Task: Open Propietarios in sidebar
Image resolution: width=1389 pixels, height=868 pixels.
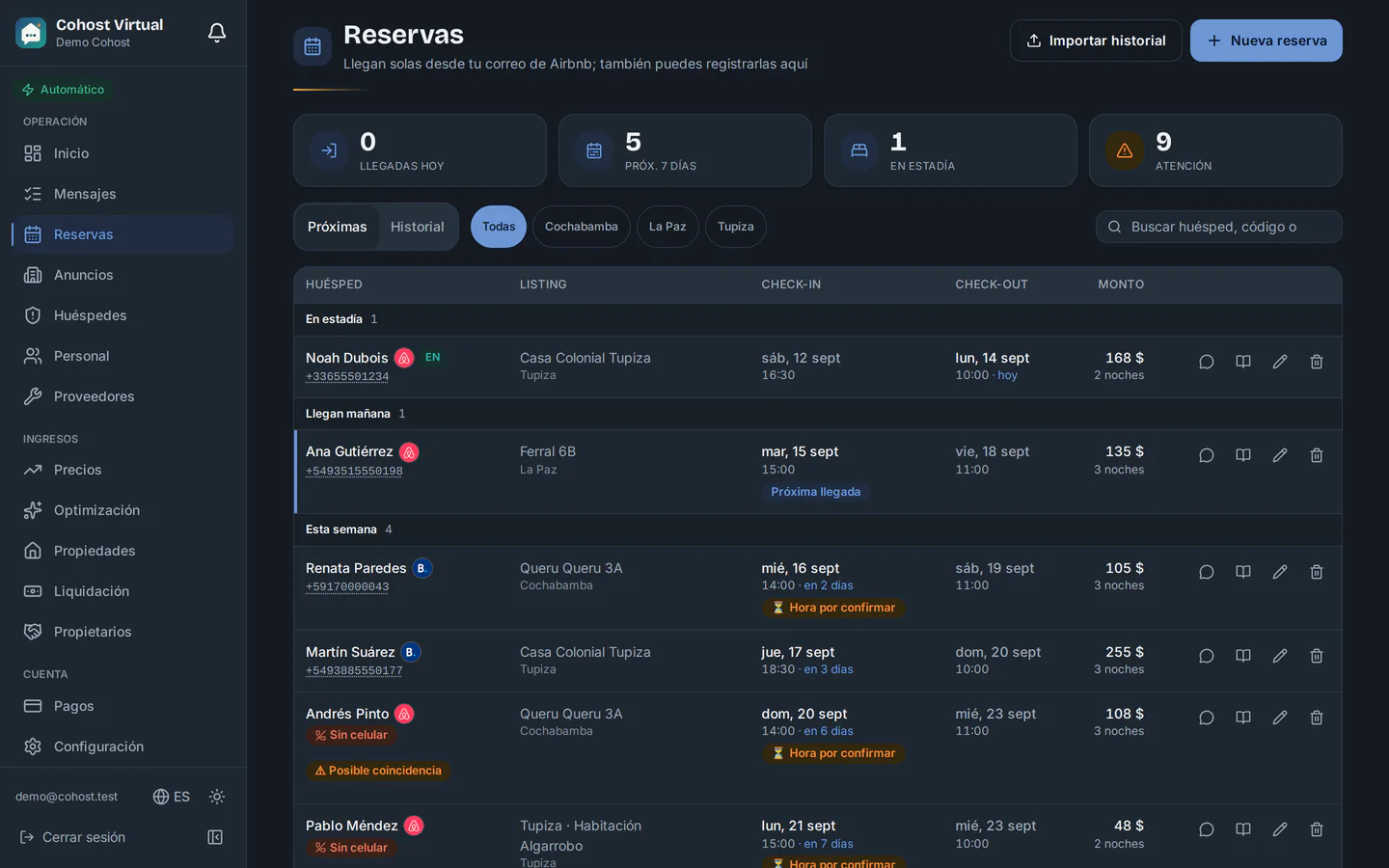Action: point(123,632)
